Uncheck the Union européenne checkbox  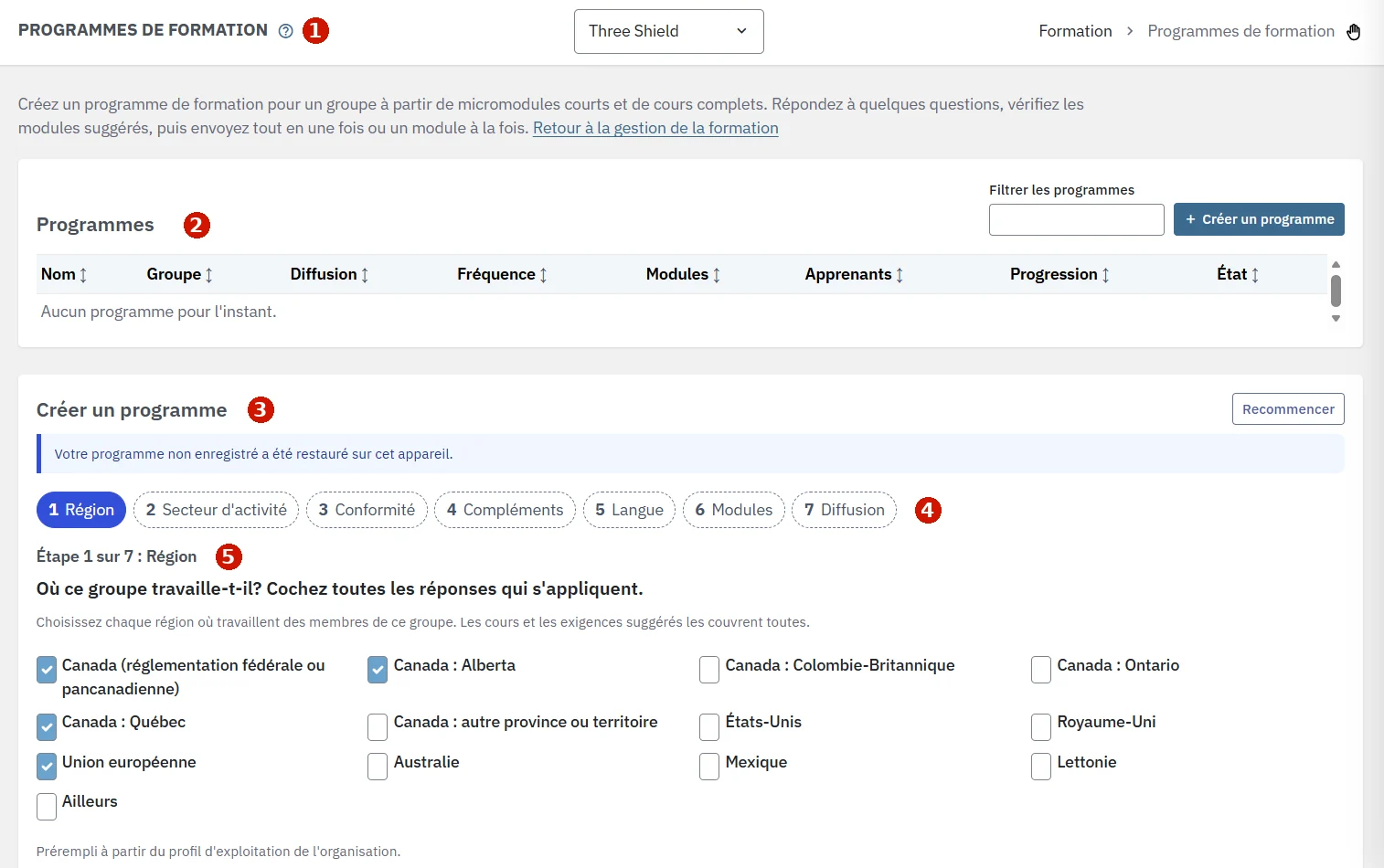[x=47, y=767]
